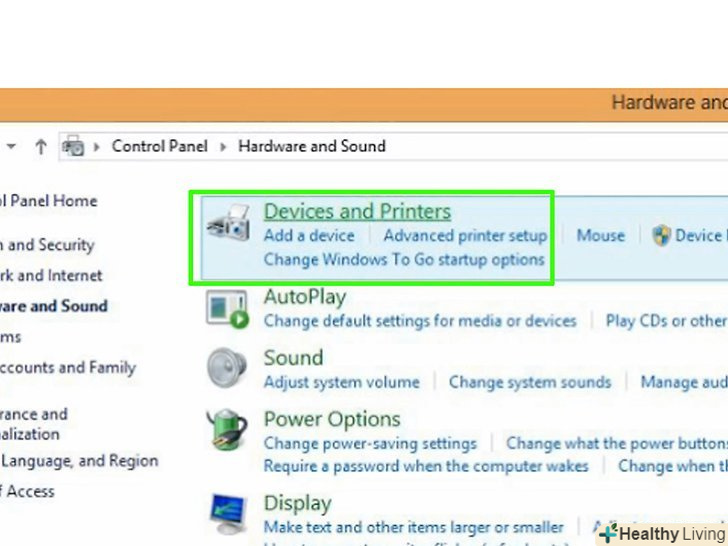Viewport: 728px width, 546px height.
Task: Click Add a device link
Action: point(309,235)
